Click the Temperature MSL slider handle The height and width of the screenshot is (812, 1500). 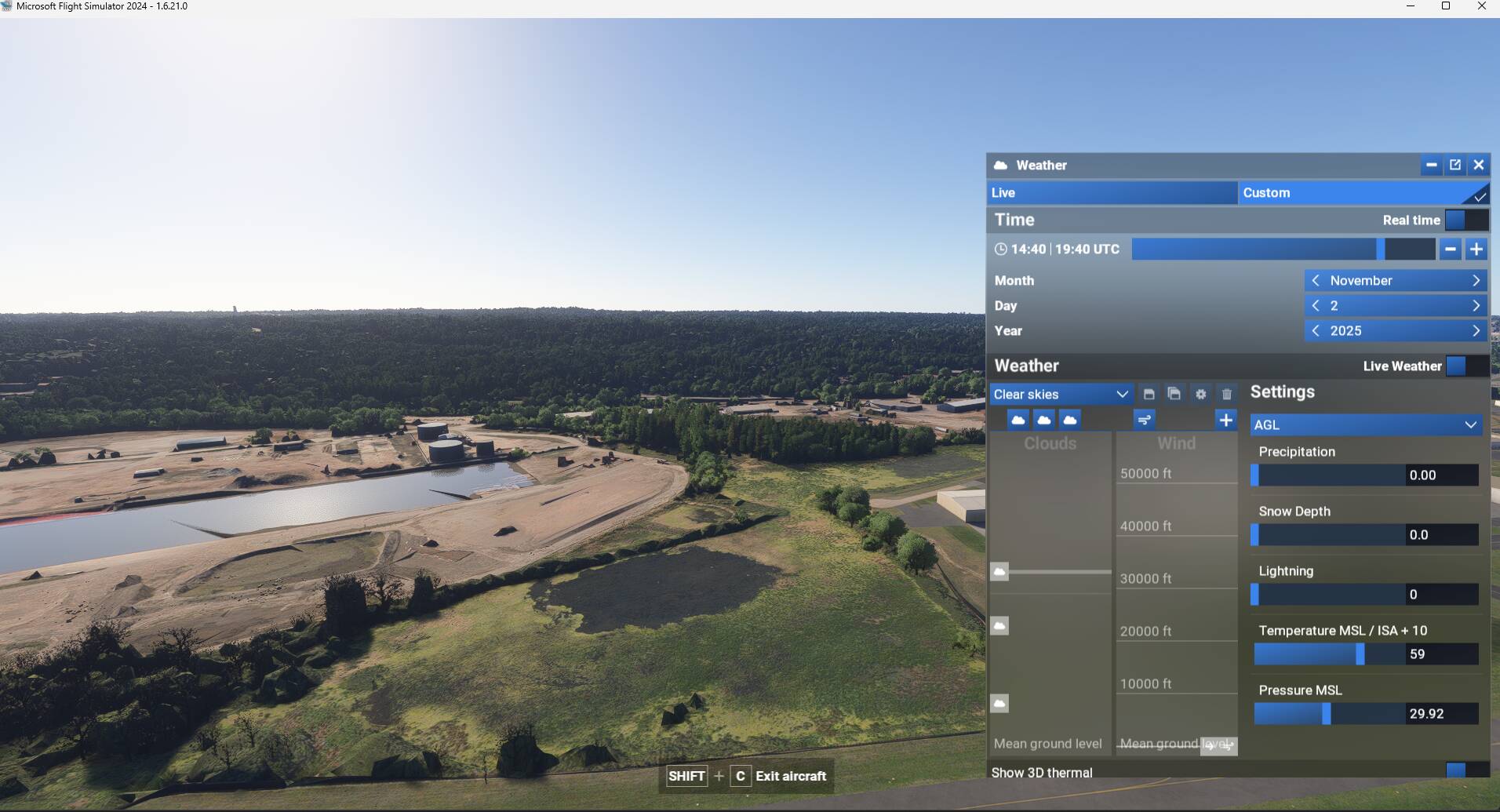coord(1360,654)
